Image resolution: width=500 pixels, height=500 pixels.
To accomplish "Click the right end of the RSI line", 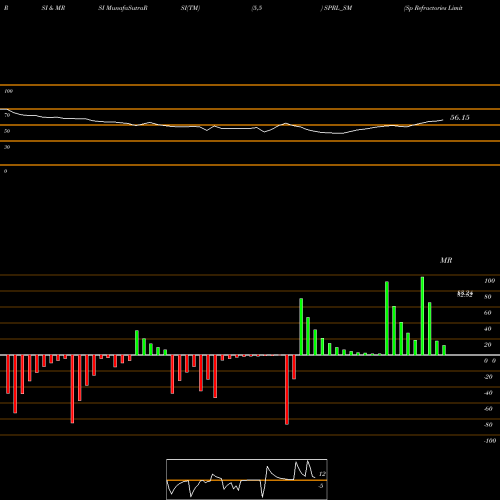I will 443,120.
